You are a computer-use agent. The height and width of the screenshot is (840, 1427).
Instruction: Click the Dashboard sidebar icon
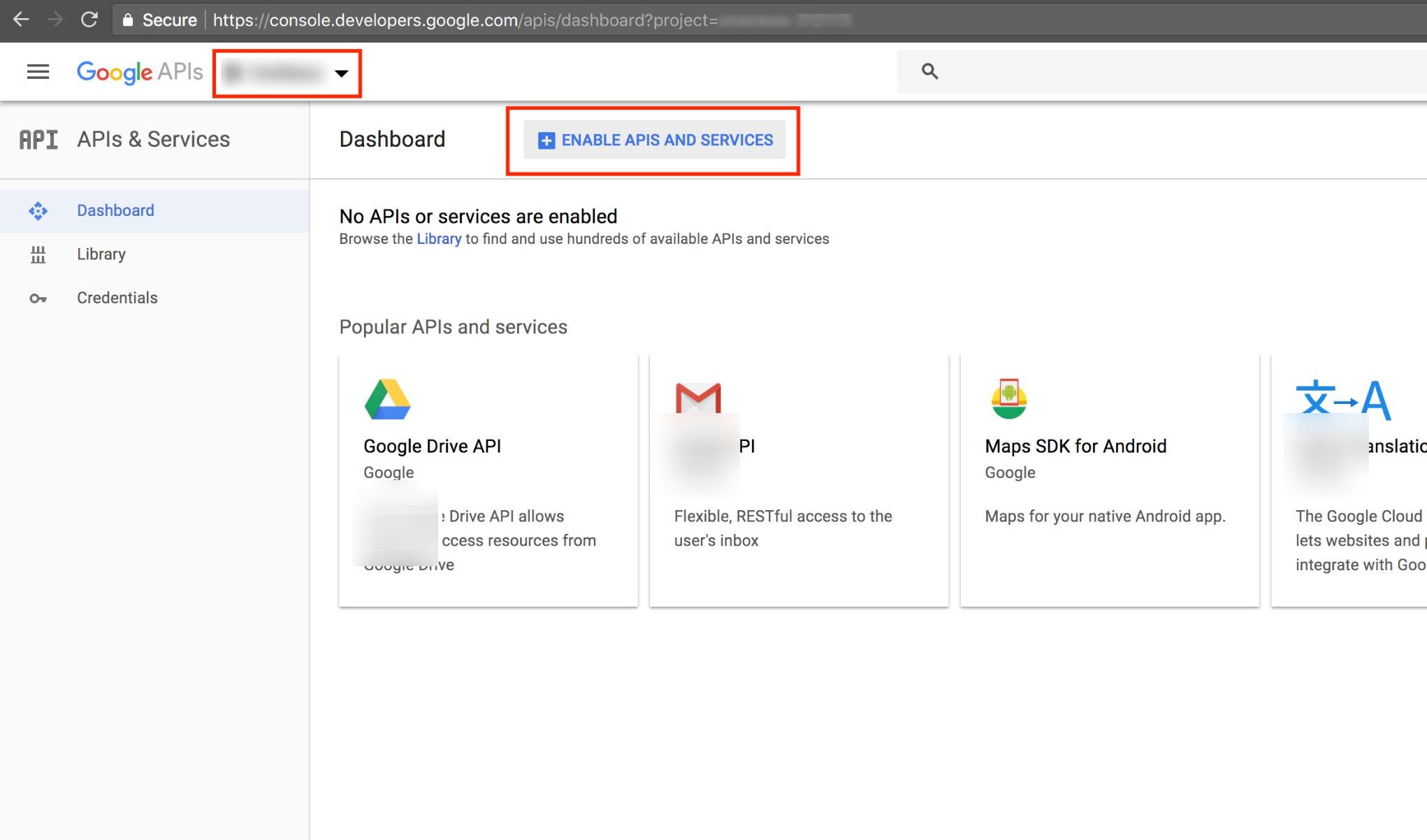38,210
